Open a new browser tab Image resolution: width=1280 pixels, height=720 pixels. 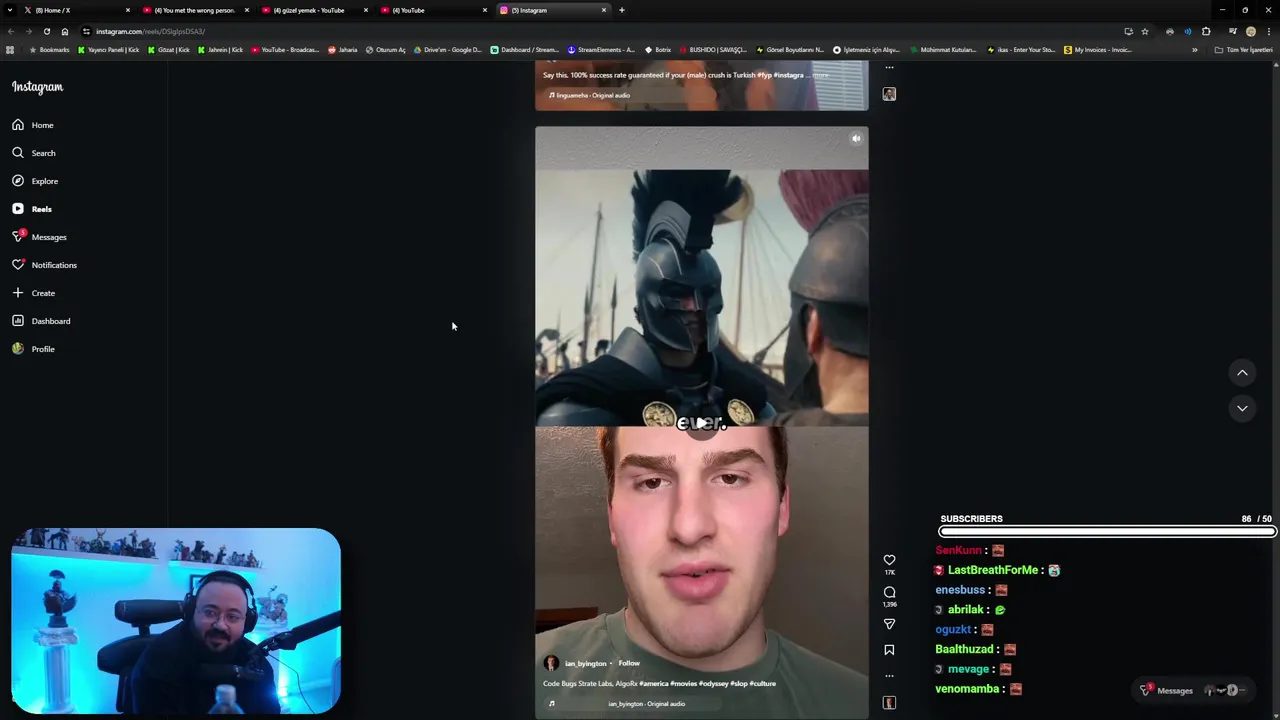point(621,10)
